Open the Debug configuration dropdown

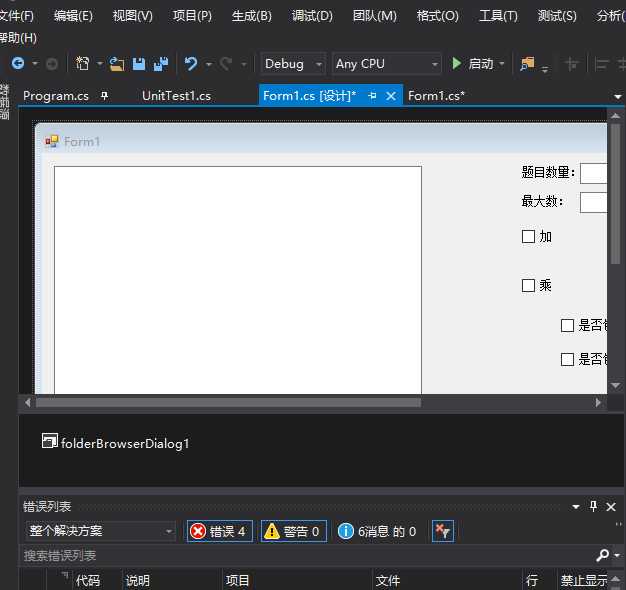tap(293, 64)
